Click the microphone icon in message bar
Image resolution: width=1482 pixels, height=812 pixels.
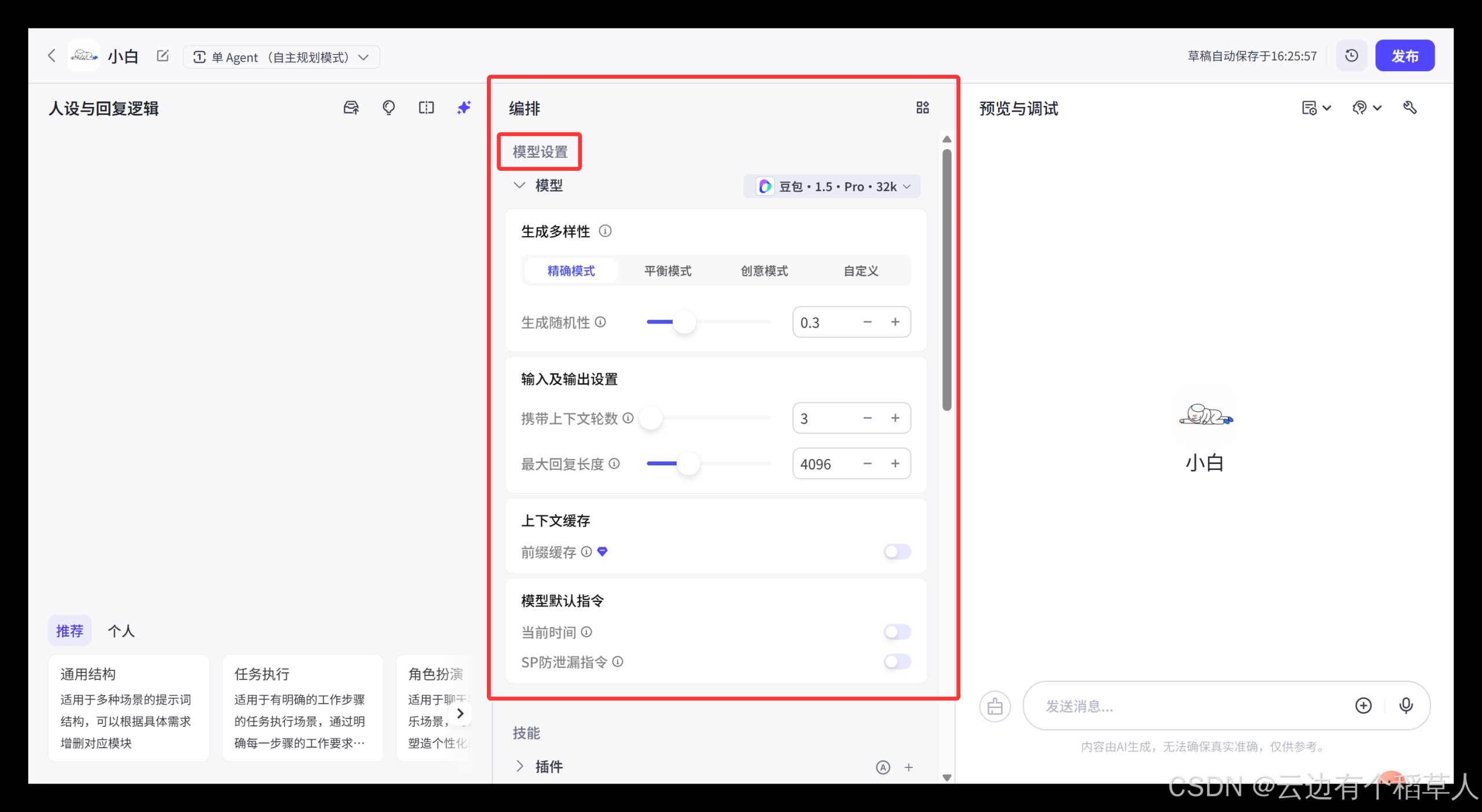pos(1407,706)
